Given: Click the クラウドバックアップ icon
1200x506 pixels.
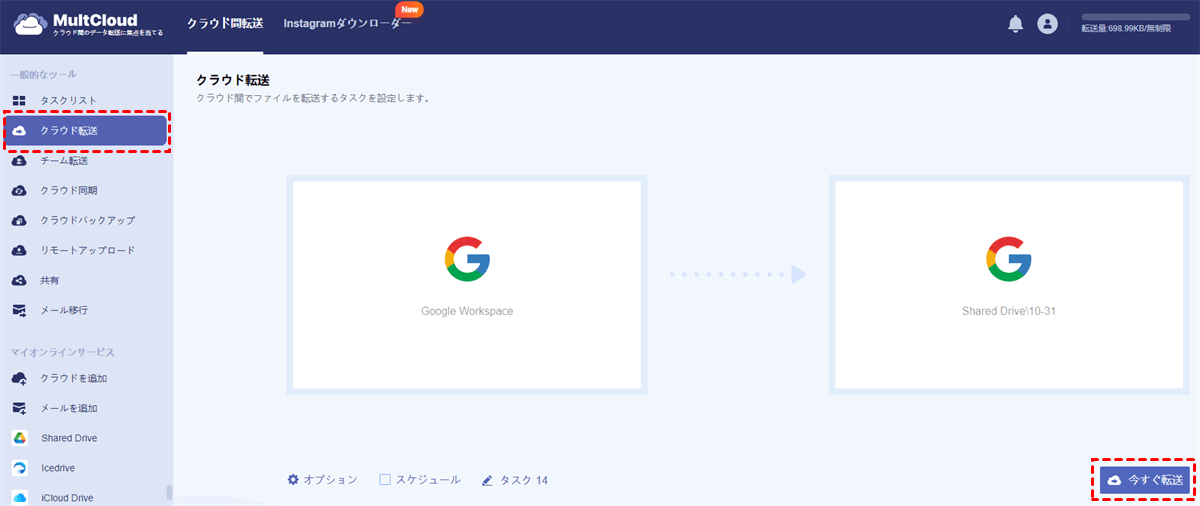Looking at the screenshot, I should tap(19, 220).
